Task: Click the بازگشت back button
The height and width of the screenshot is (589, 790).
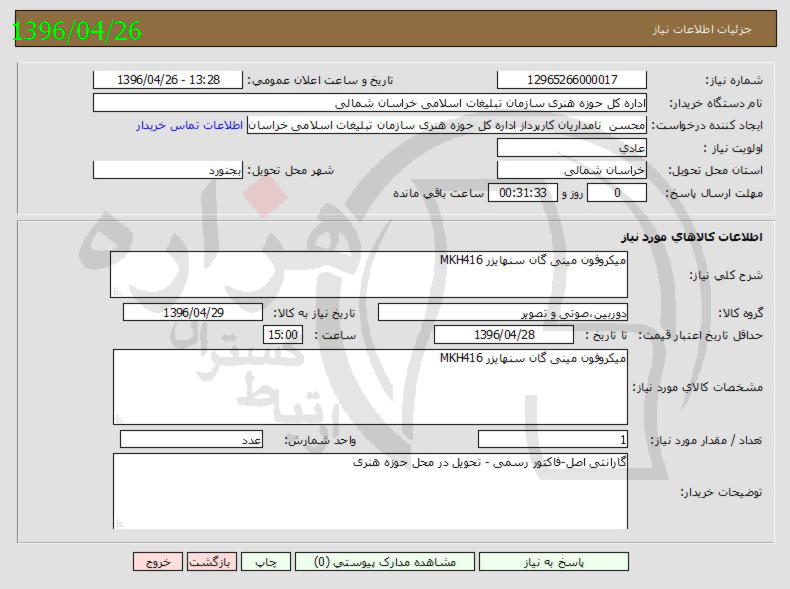Action: tap(210, 562)
